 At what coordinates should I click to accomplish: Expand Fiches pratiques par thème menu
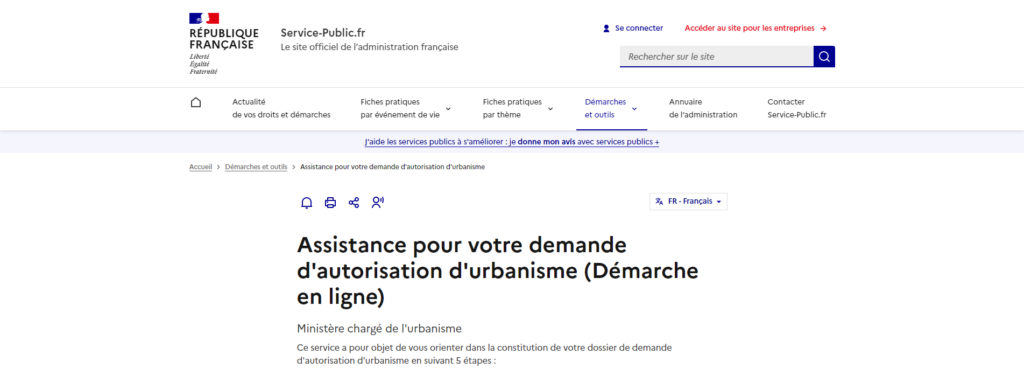pyautogui.click(x=518, y=108)
